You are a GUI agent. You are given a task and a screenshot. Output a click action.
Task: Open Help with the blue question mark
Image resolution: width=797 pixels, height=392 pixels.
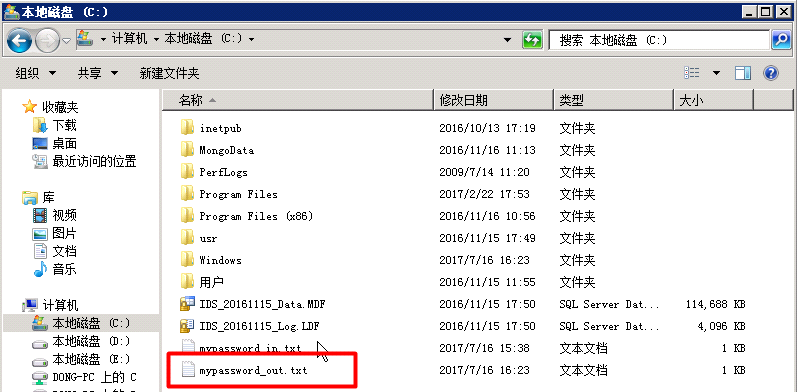point(771,73)
